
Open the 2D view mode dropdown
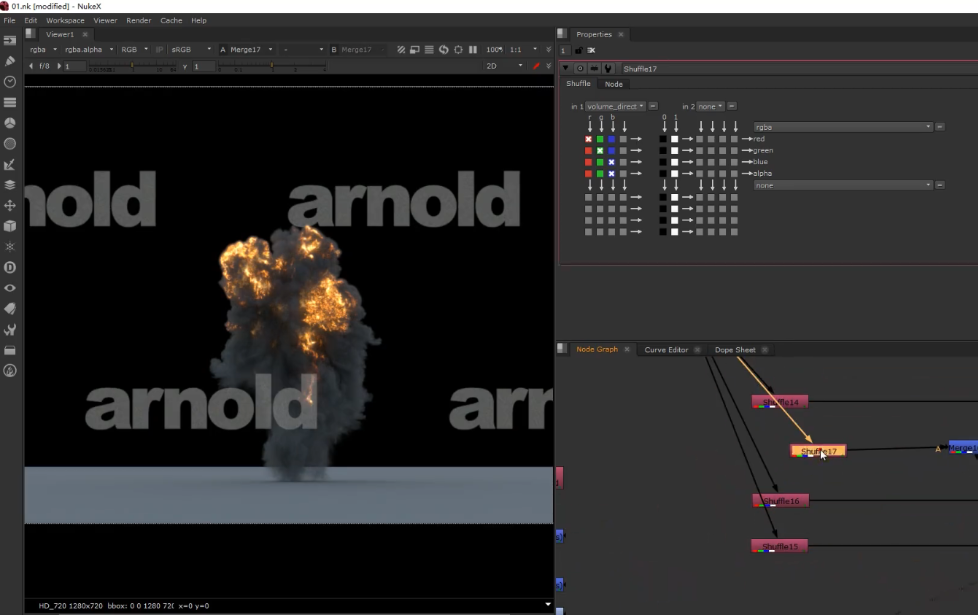[x=504, y=65]
